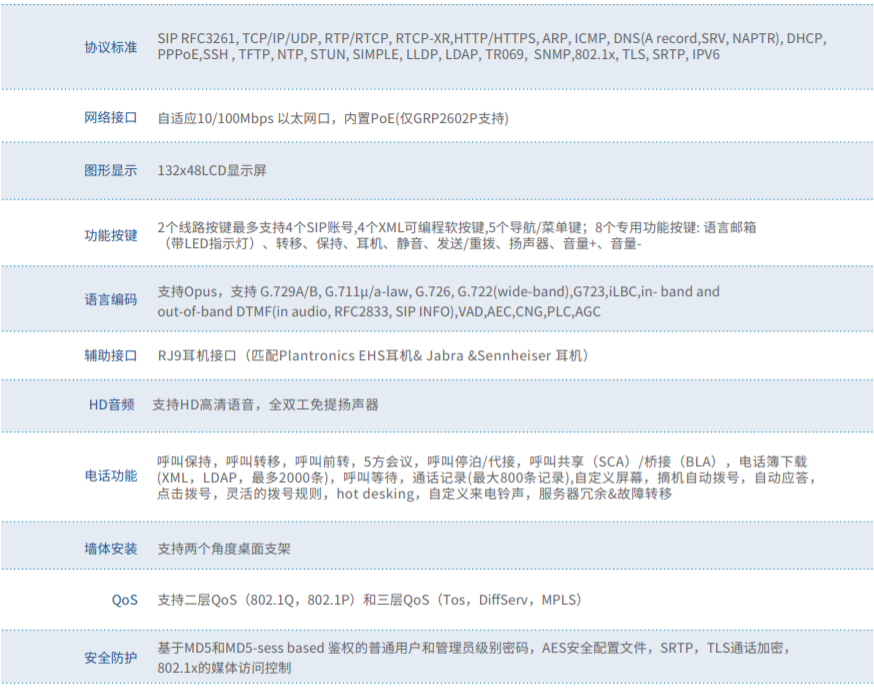Viewport: 874px width, 689px height.
Task: Click the 网络接口 row label
Action: click(110, 118)
